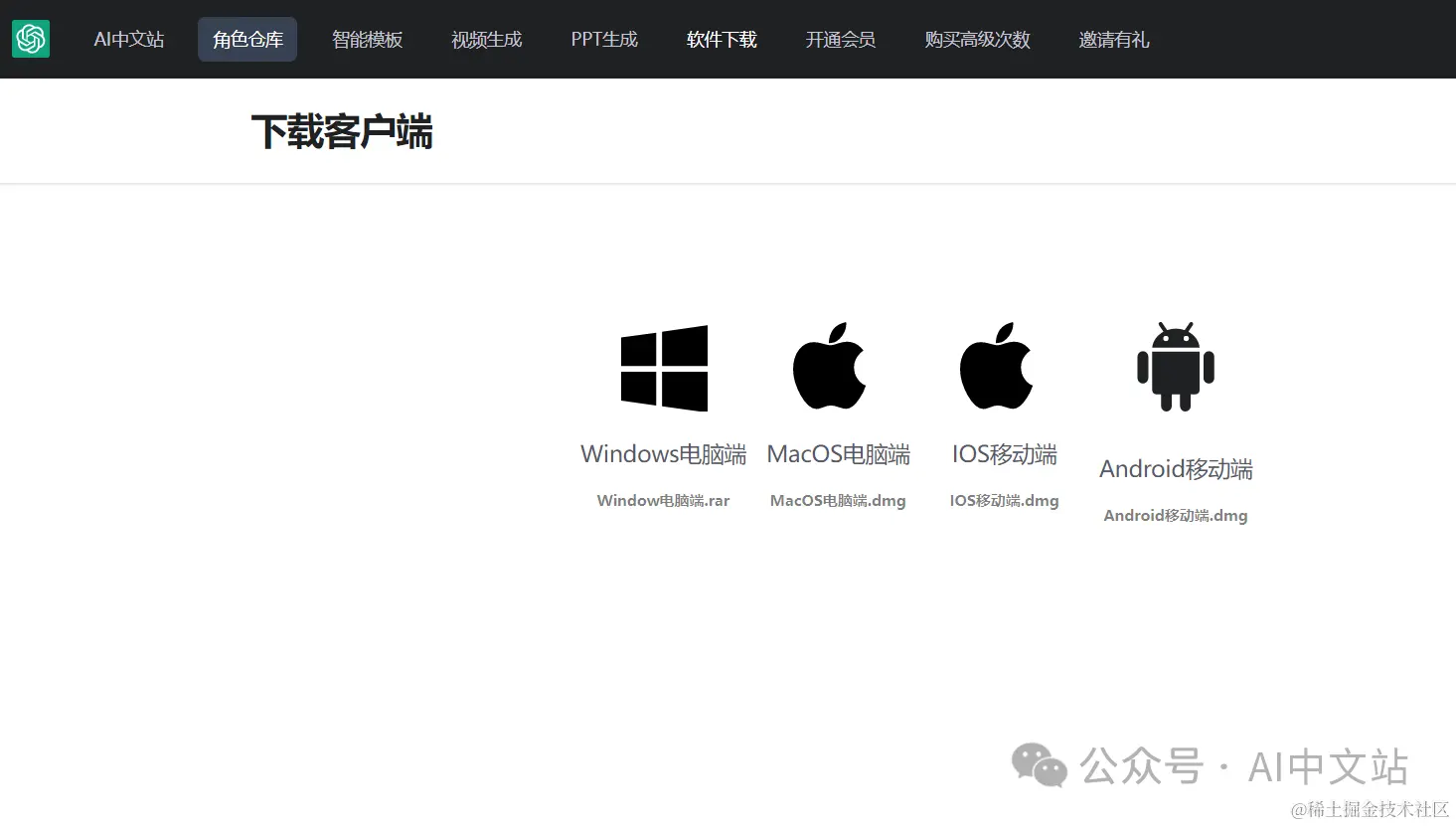Click the IOS移动端 heading

[1004, 454]
